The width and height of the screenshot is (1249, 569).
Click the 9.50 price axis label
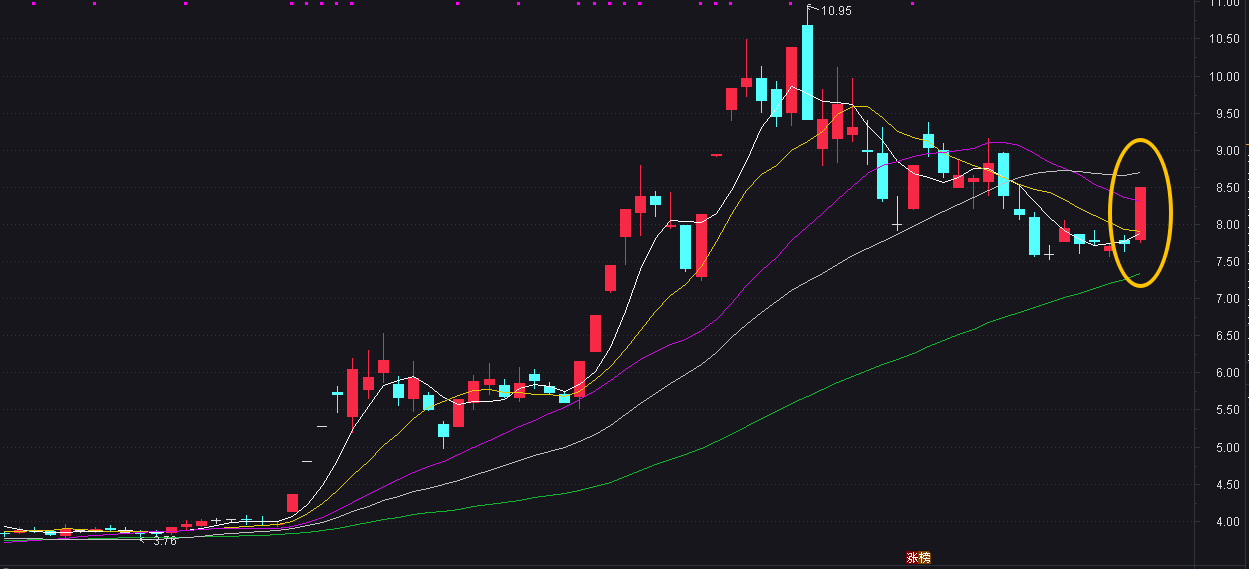1225,114
